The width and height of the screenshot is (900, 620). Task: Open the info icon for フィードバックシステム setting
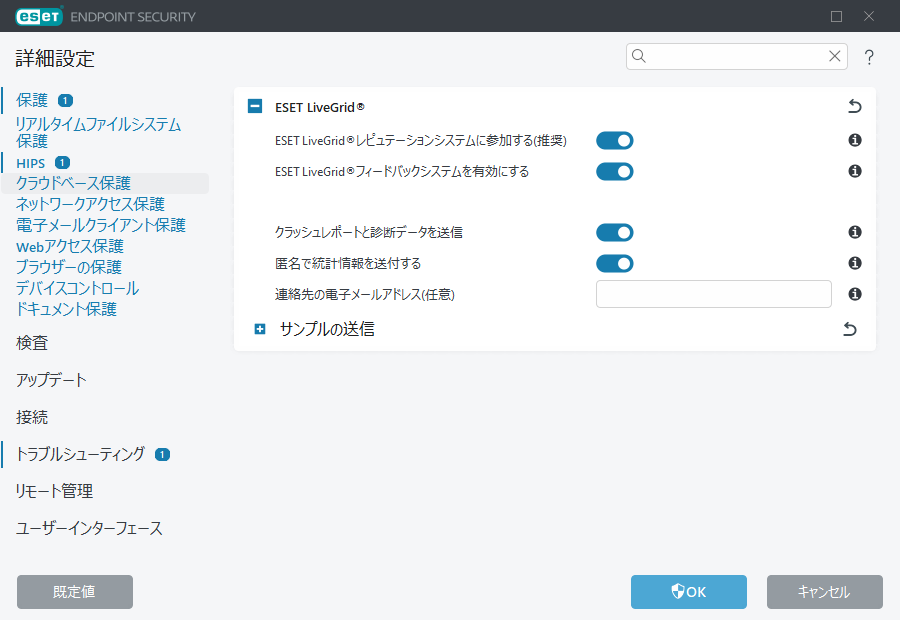(854, 171)
